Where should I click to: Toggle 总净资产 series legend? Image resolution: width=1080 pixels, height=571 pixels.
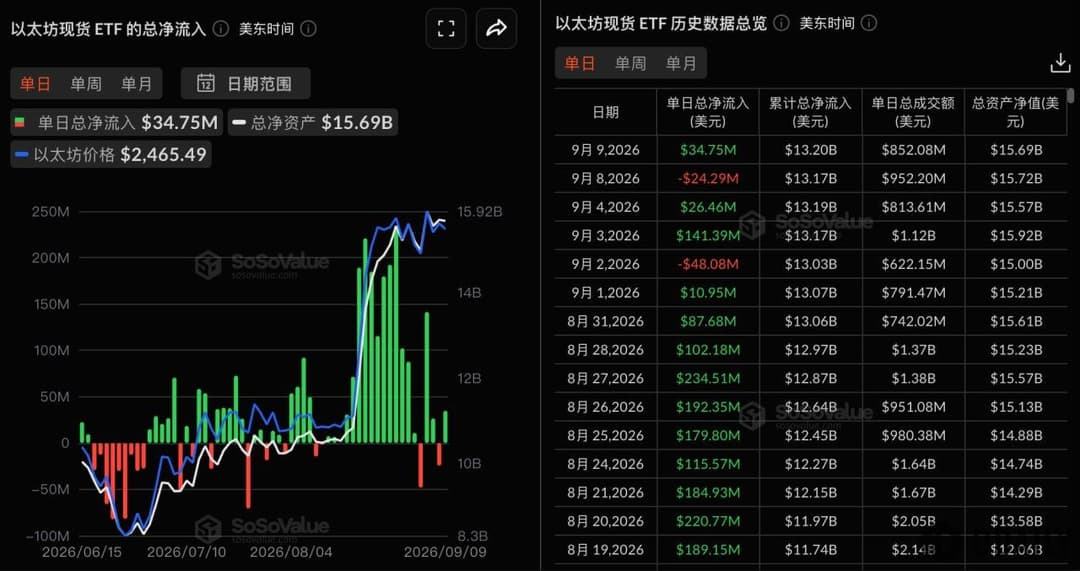coord(312,123)
